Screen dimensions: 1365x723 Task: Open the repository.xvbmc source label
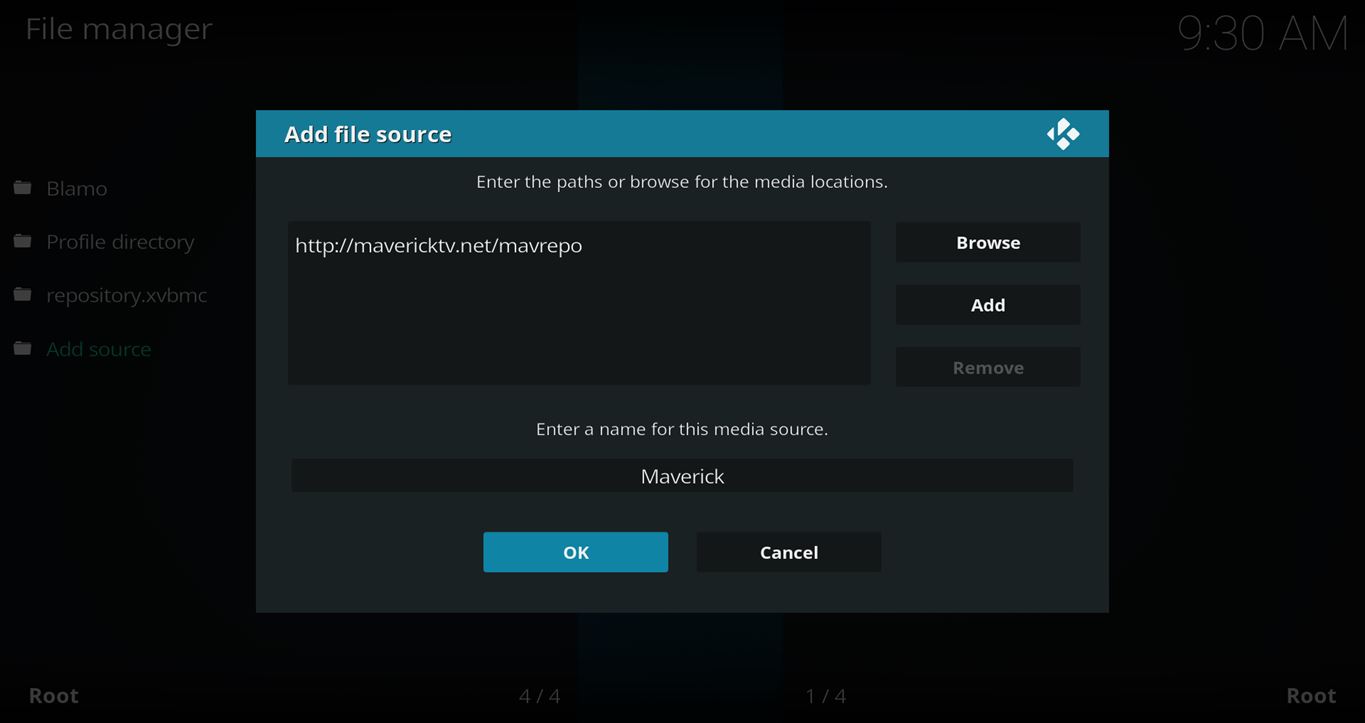[x=127, y=295]
